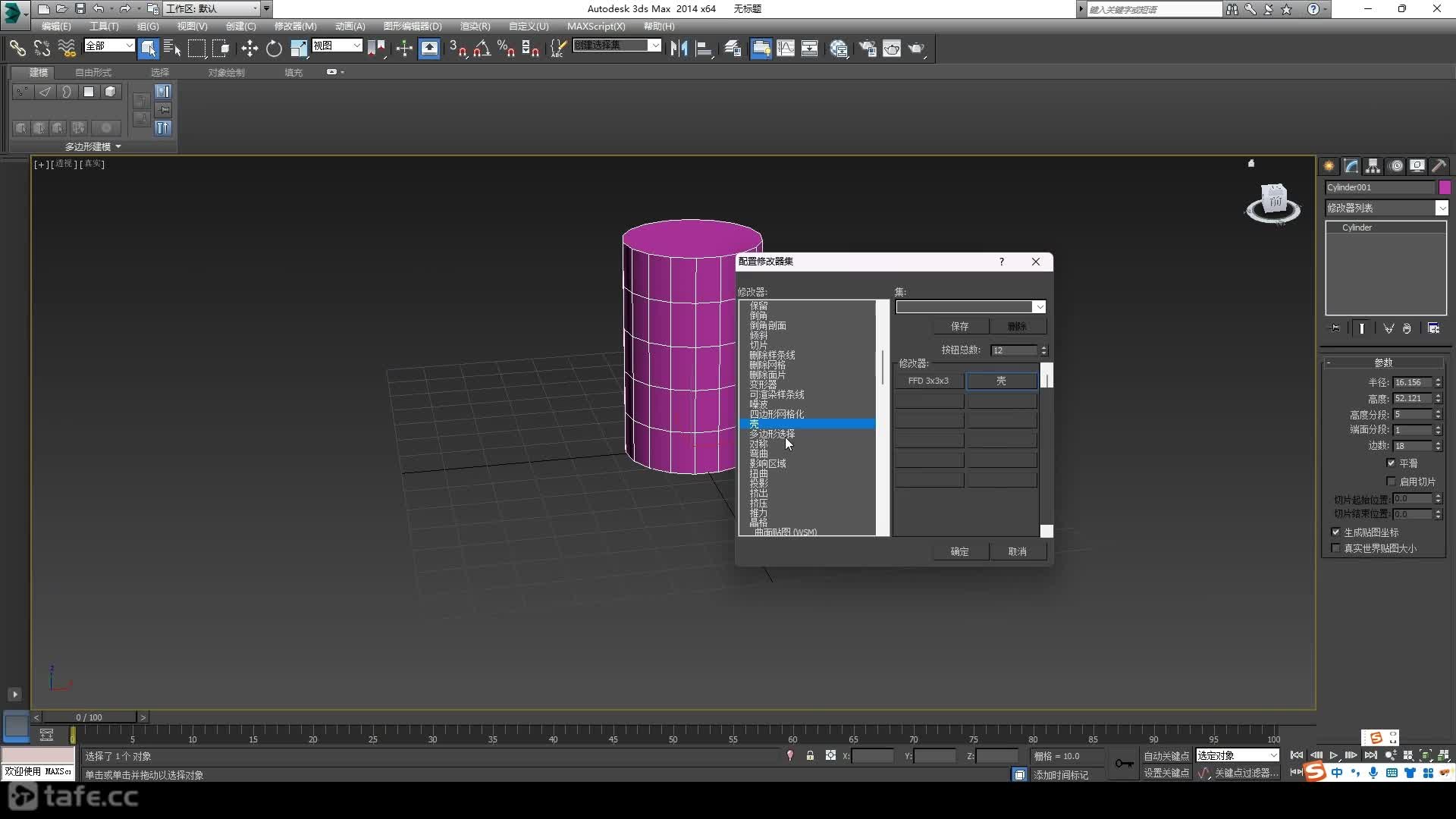Open the Utilities hammer panel tab
This screenshot has width=1456, height=819.
click(1439, 165)
